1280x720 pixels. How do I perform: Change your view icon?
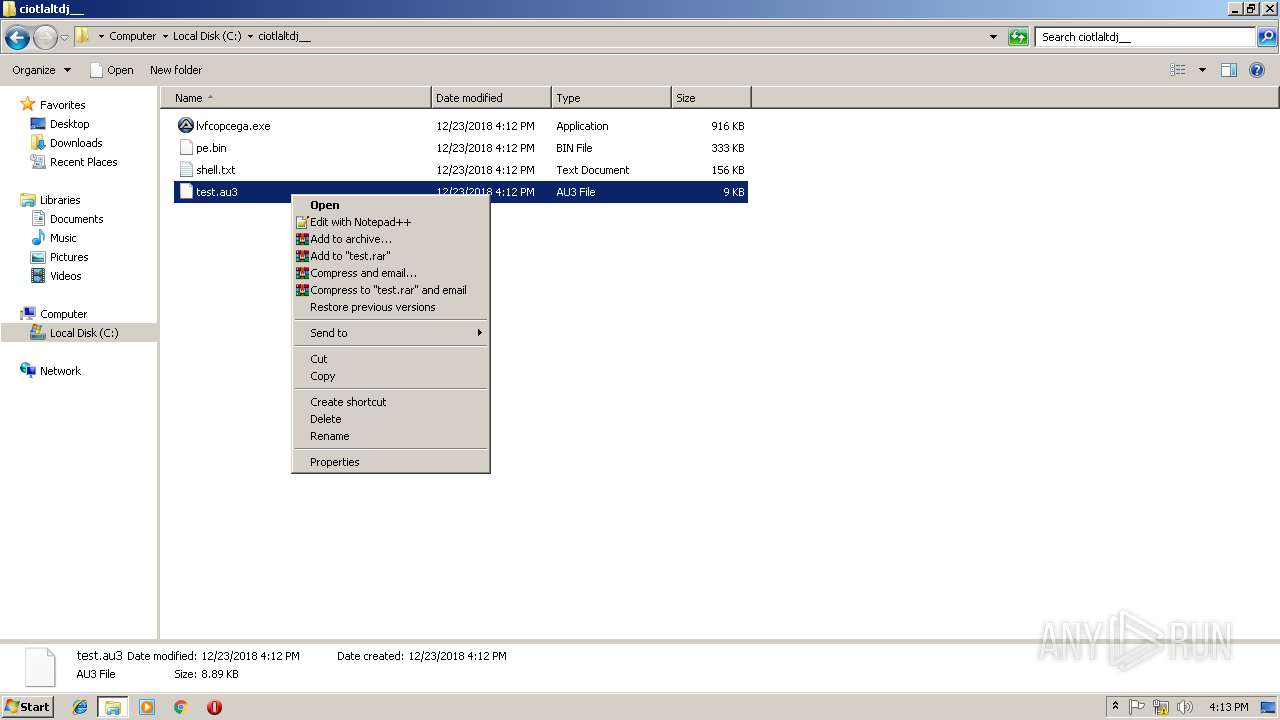[x=1177, y=70]
